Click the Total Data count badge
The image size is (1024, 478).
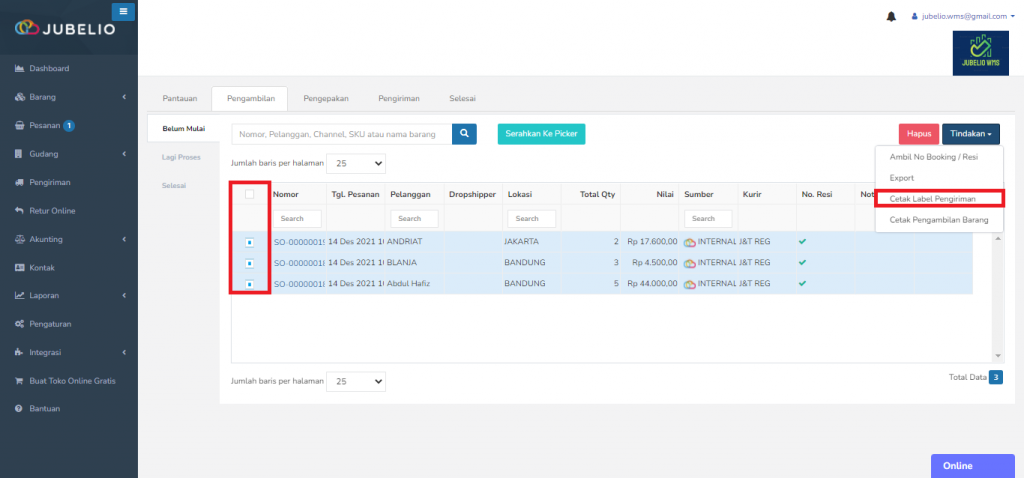tap(995, 377)
